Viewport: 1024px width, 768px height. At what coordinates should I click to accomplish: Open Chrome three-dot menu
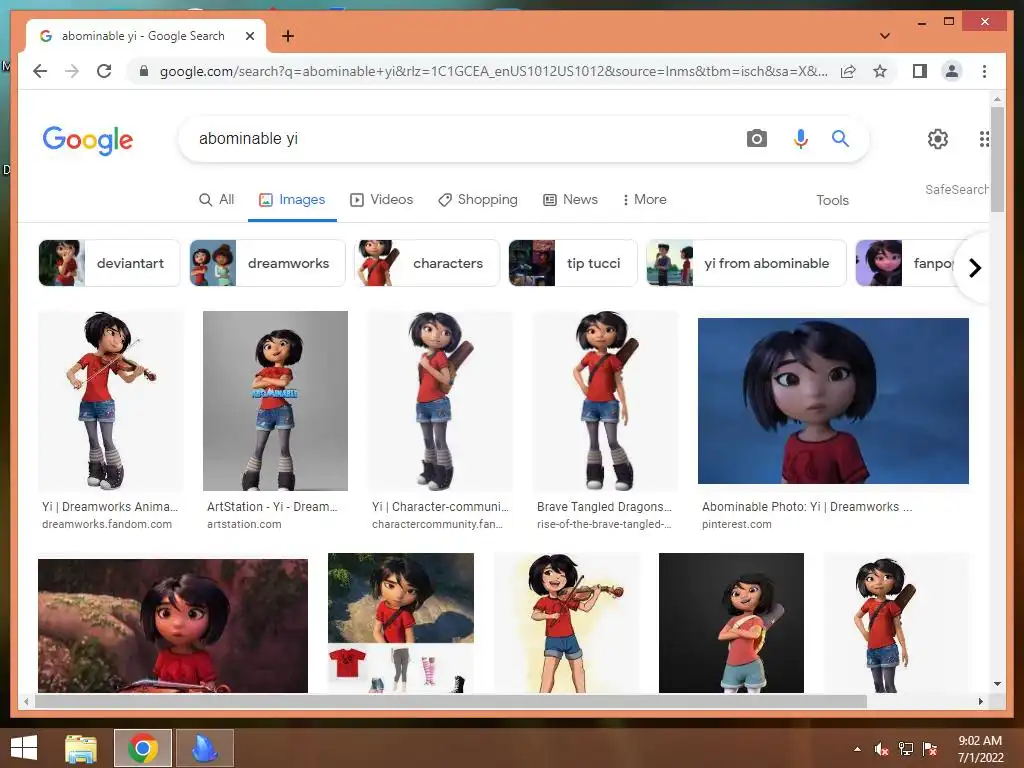pos(984,71)
